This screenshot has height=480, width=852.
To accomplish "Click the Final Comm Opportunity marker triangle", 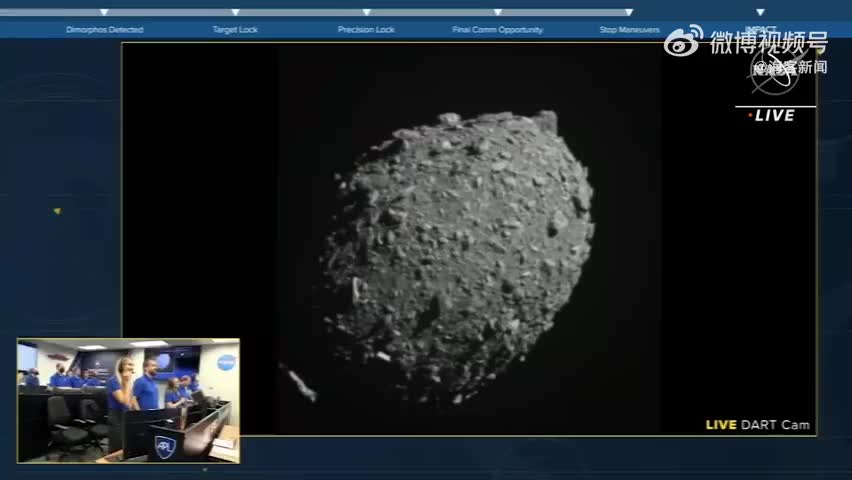I will click(498, 12).
